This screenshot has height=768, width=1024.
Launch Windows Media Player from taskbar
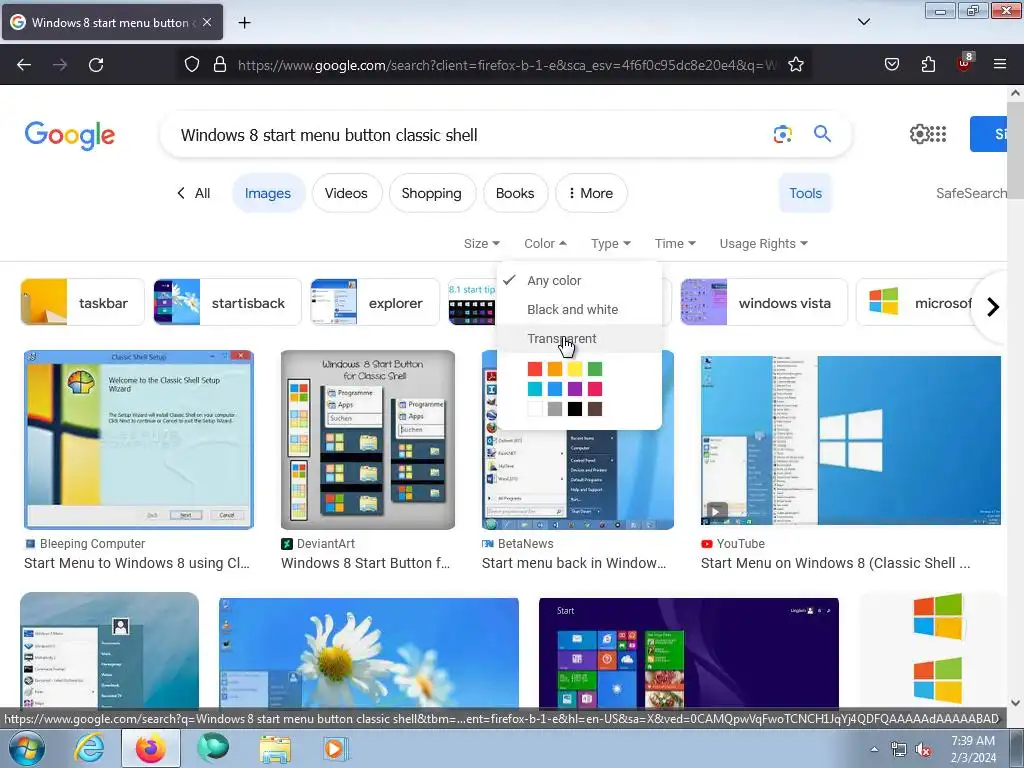click(x=334, y=748)
